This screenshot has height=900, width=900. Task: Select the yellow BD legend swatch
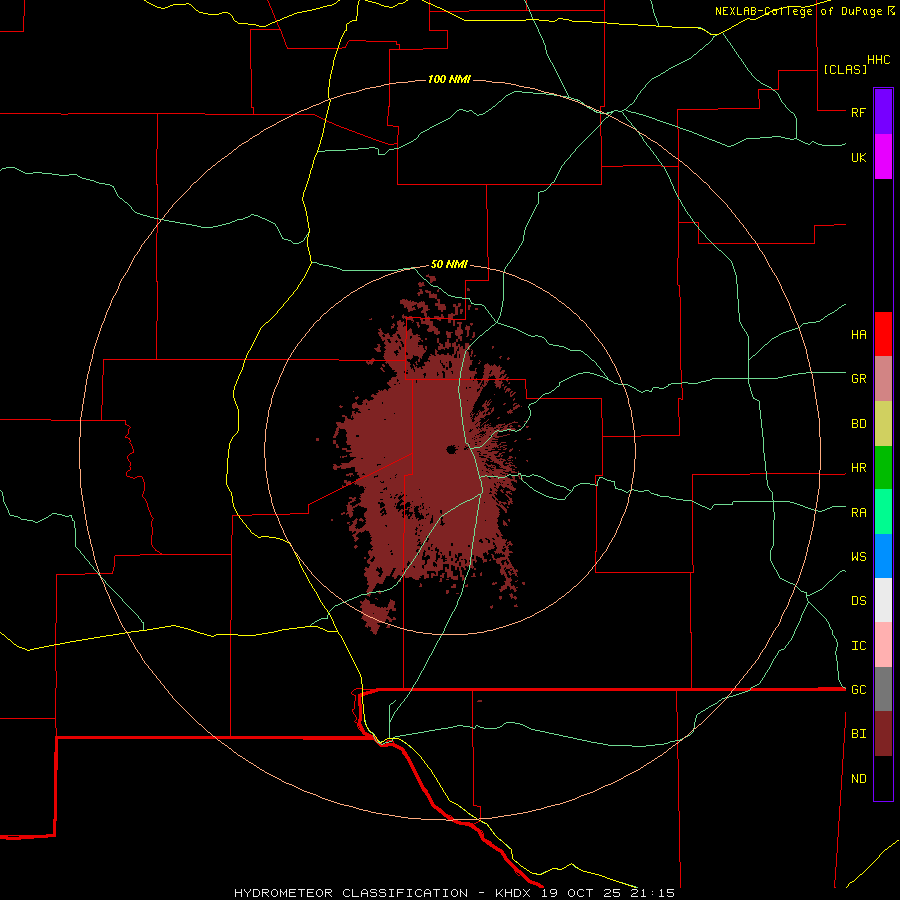tap(883, 424)
